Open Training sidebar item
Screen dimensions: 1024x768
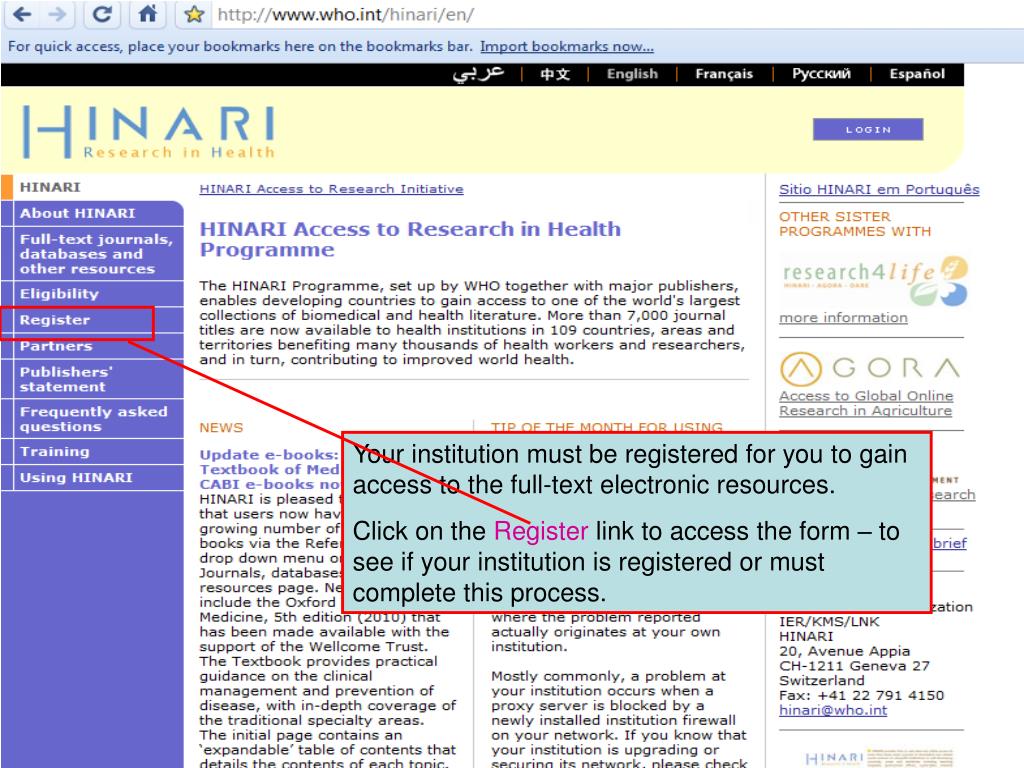click(92, 451)
